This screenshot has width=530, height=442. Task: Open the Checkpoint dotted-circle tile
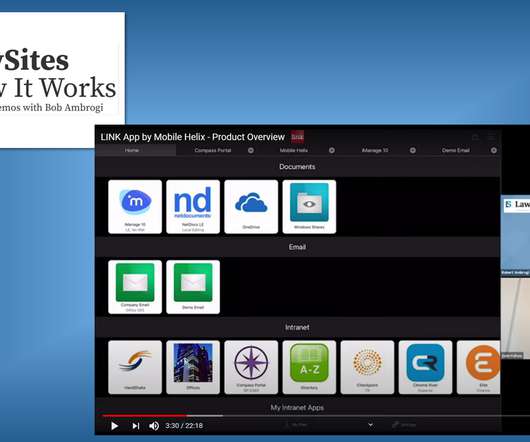coord(367,367)
